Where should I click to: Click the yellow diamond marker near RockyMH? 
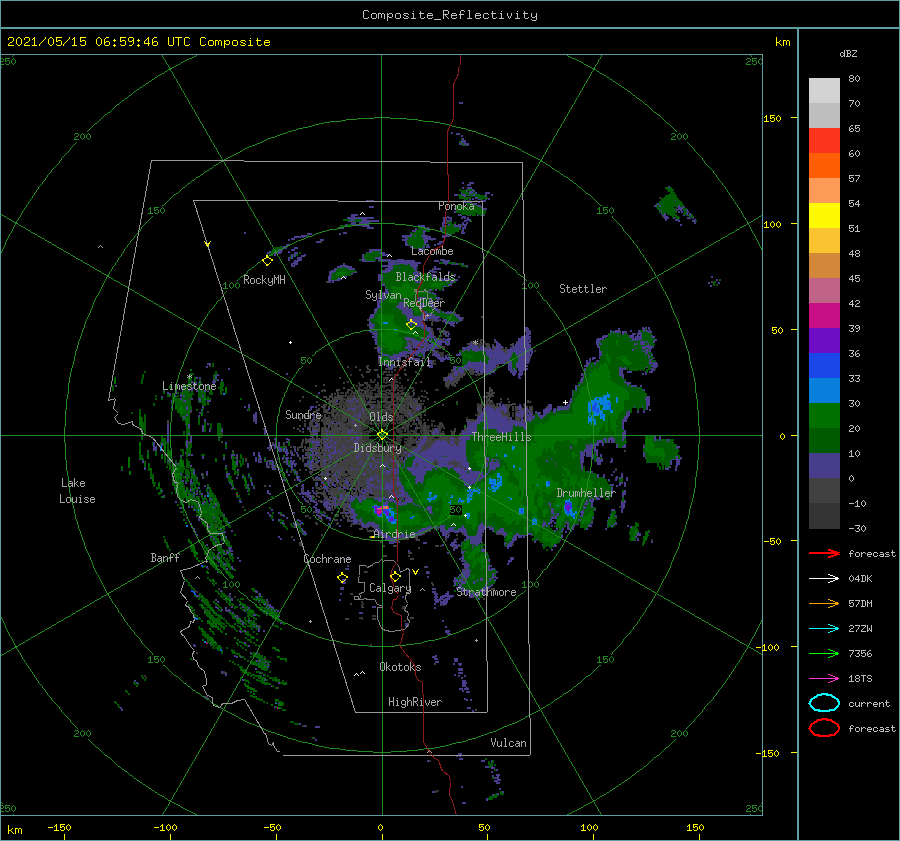point(267,261)
